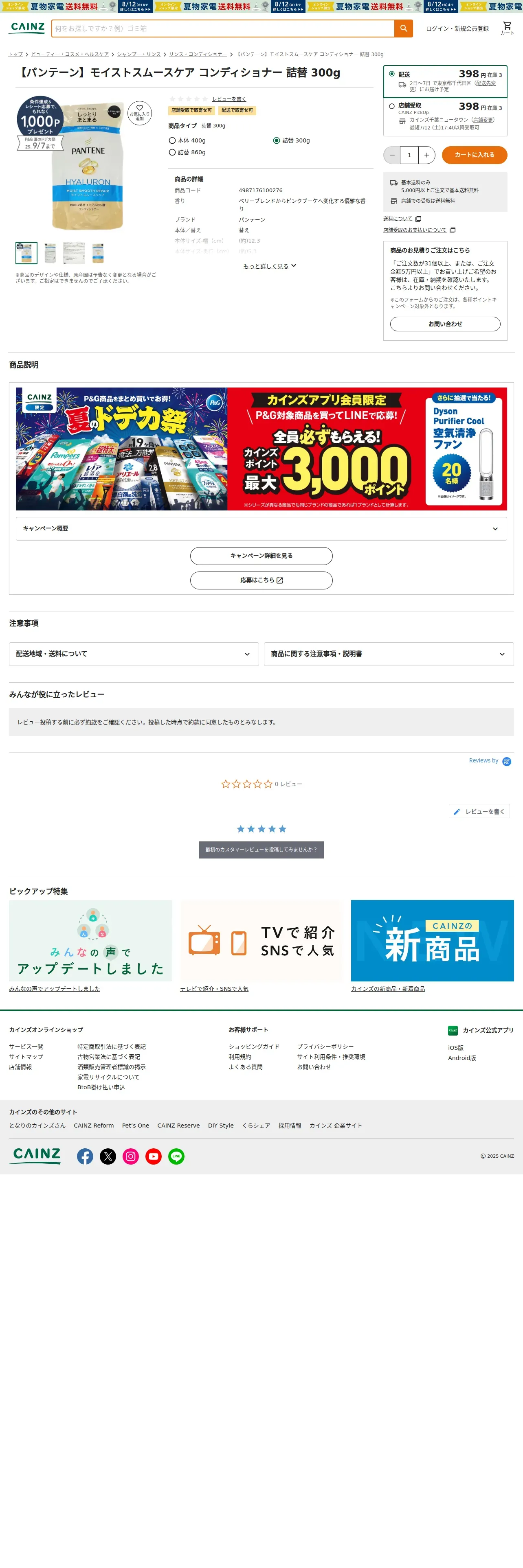Expand 商品に関する注意事項・説明書 accordion
The width and height of the screenshot is (523, 1568).
click(389, 654)
